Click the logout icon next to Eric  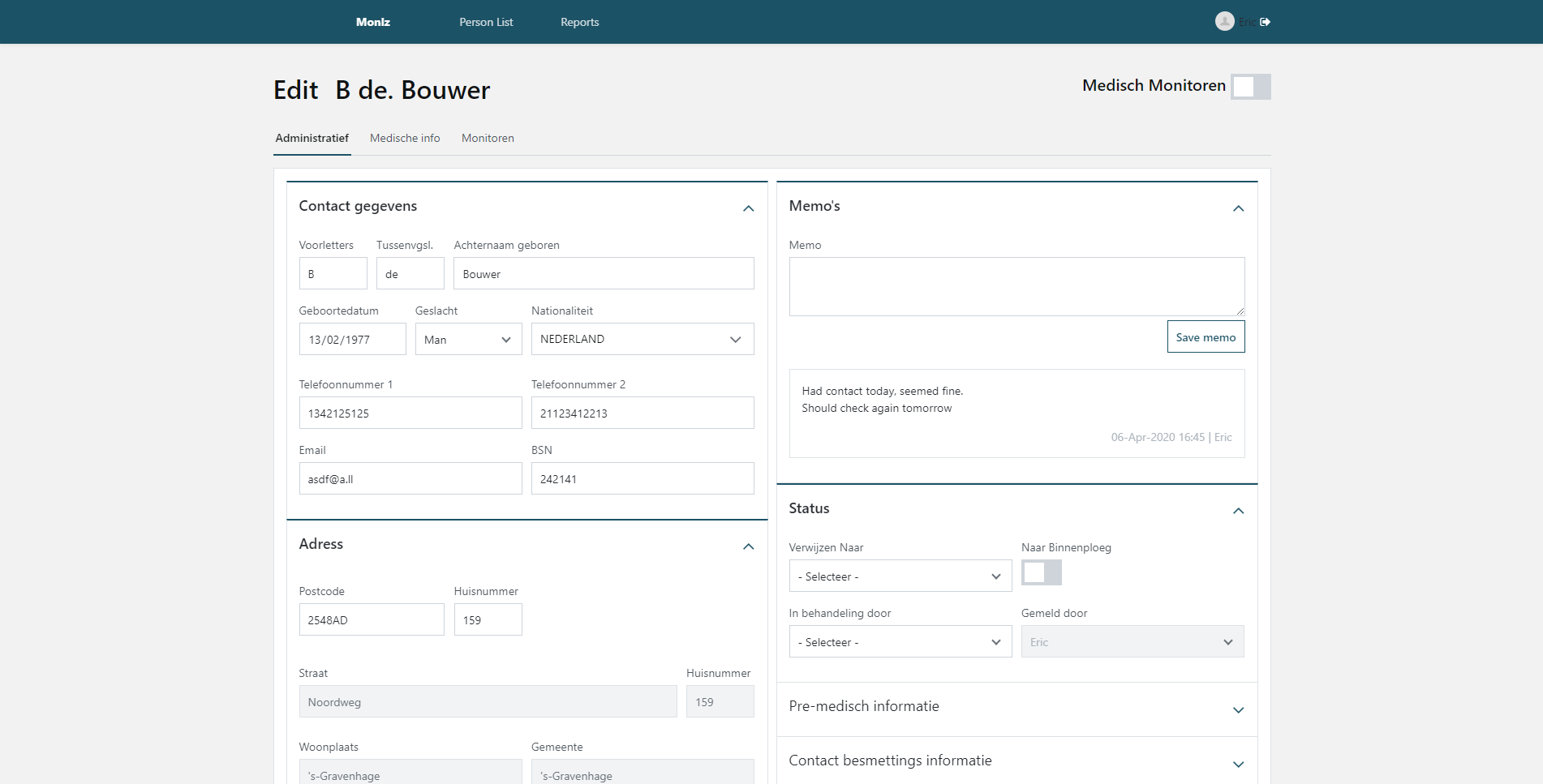click(x=1266, y=22)
